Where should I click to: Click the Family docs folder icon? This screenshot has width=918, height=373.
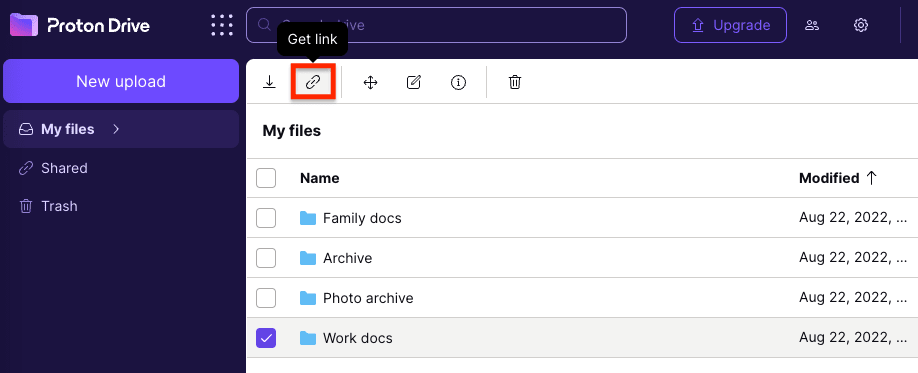[x=308, y=218]
